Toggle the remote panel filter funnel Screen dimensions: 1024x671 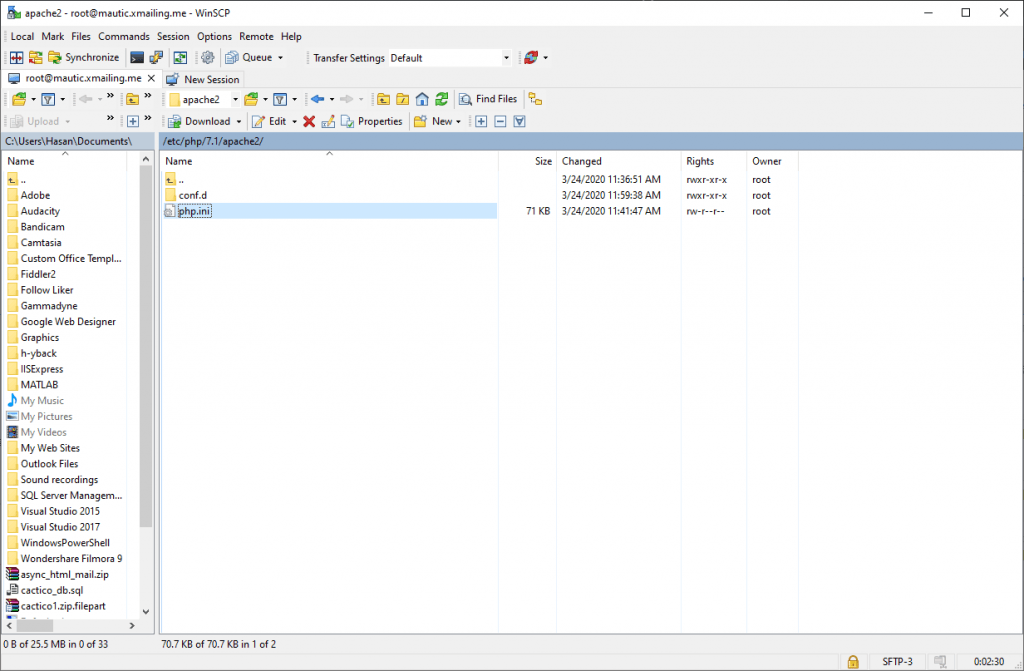(x=280, y=99)
